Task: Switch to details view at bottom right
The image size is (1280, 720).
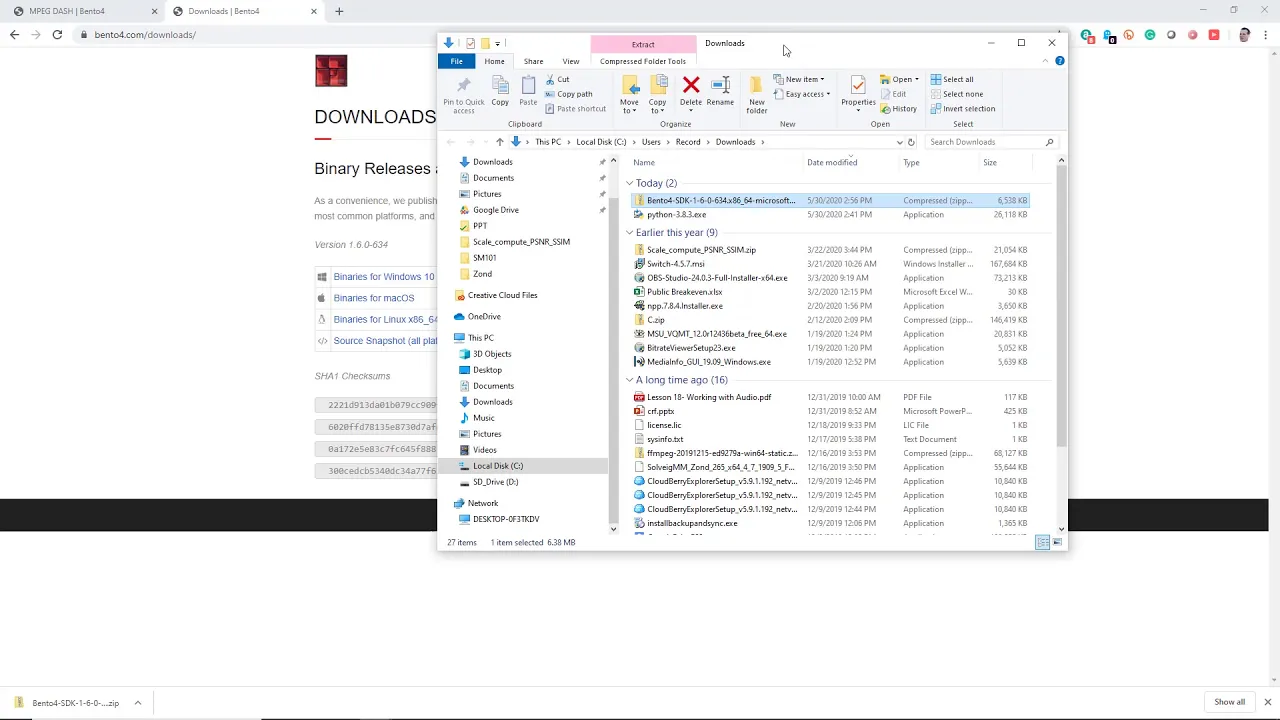Action: tap(1042, 542)
